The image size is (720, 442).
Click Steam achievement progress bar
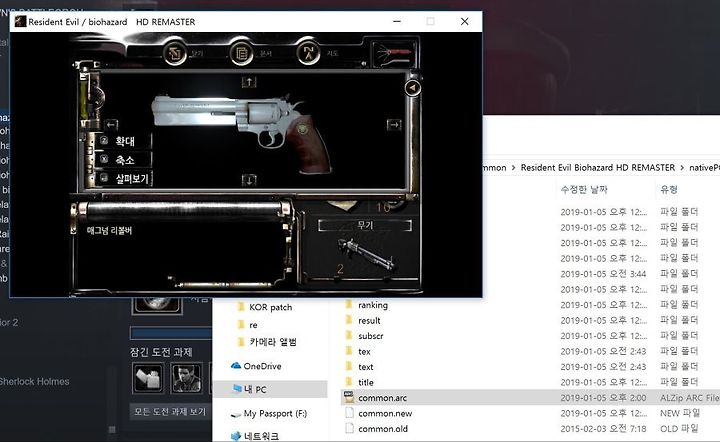171,333
